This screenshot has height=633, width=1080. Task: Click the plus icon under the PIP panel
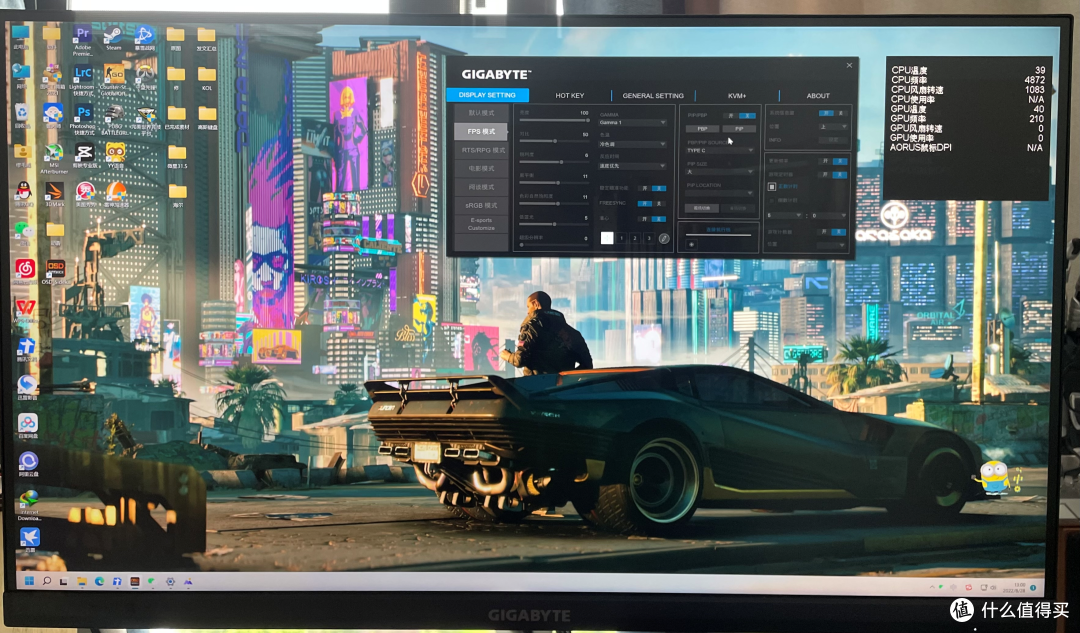pos(692,245)
